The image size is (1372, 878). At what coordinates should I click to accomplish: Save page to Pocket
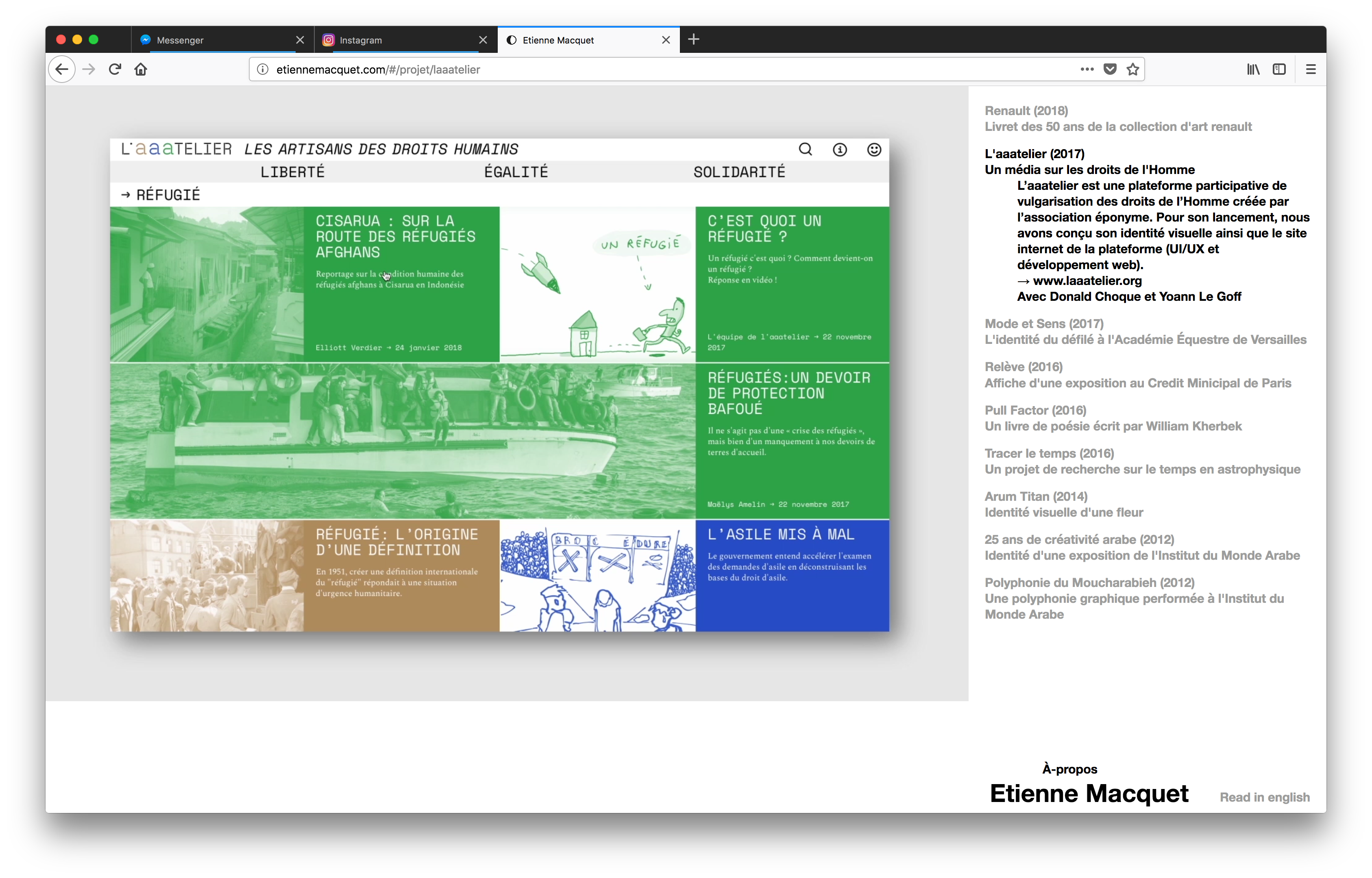tap(1110, 70)
